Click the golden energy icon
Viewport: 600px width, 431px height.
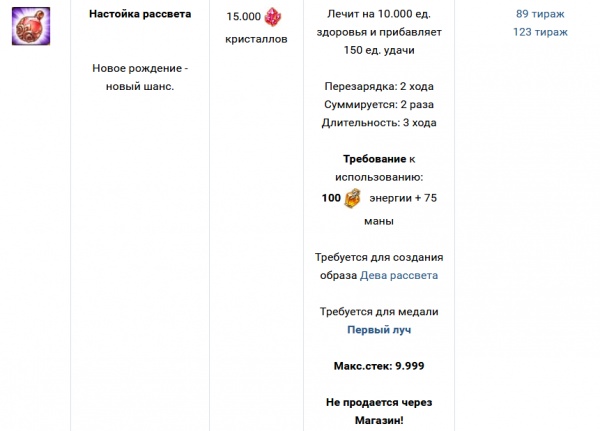[x=353, y=199]
